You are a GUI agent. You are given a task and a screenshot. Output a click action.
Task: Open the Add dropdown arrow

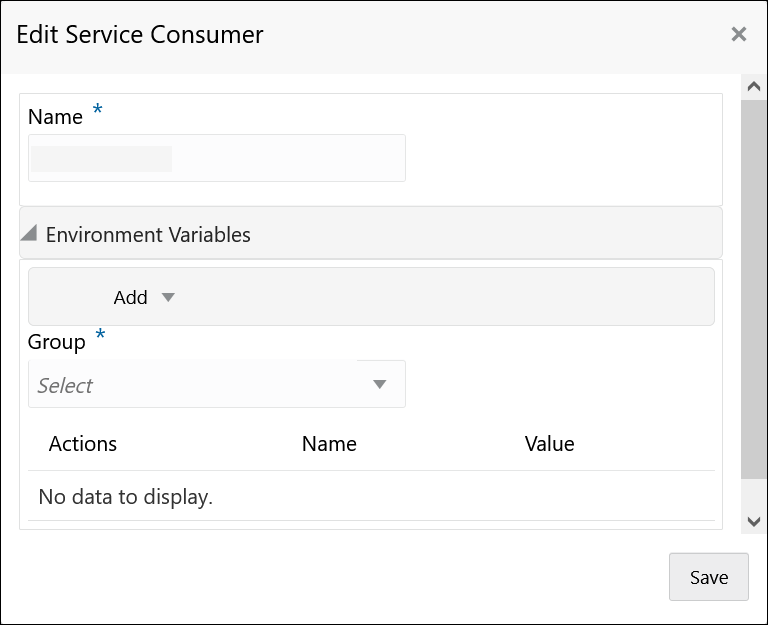tap(168, 297)
